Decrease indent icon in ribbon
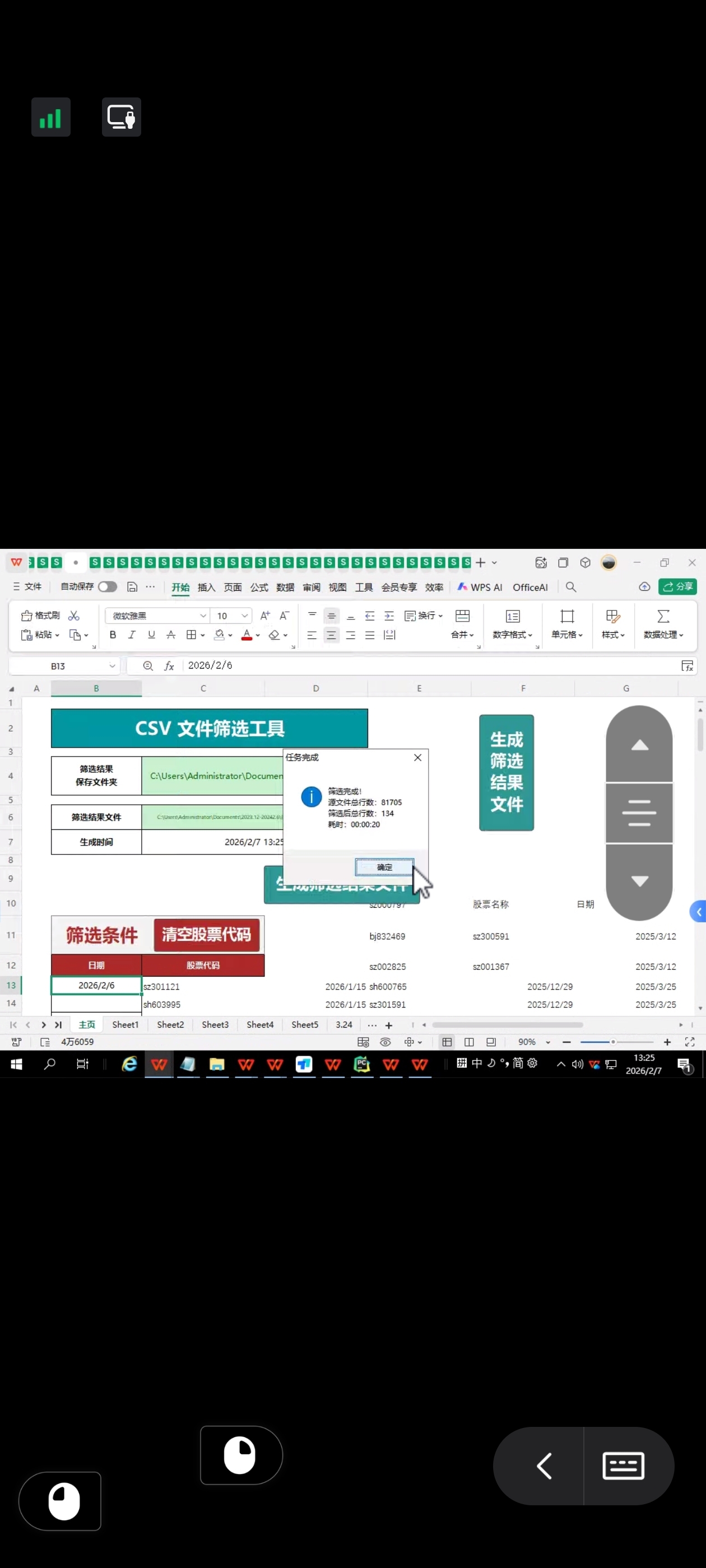The width and height of the screenshot is (706, 1568). click(x=370, y=615)
